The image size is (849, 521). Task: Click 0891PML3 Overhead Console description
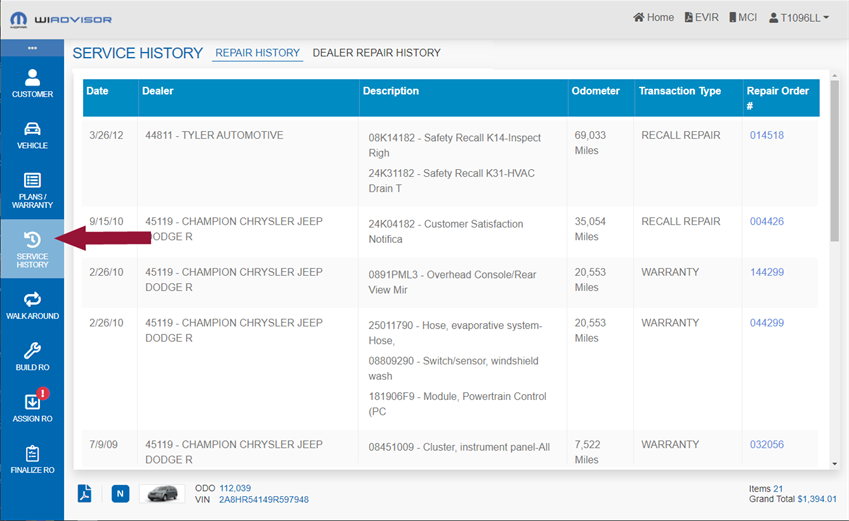452,282
